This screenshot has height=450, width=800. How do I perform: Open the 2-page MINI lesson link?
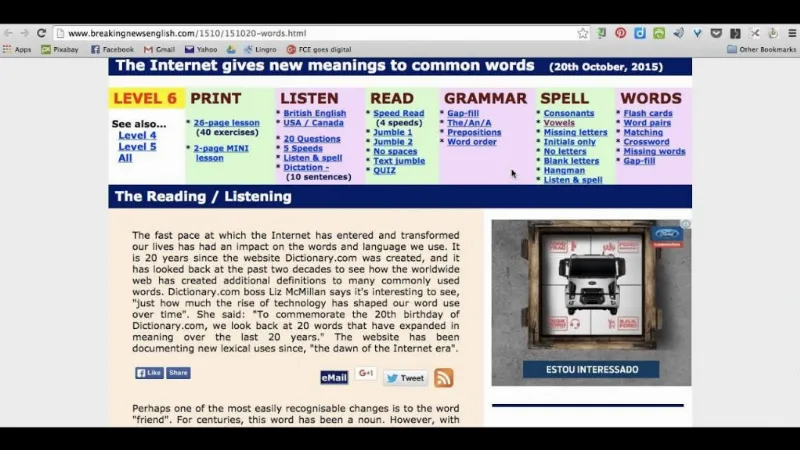(221, 153)
